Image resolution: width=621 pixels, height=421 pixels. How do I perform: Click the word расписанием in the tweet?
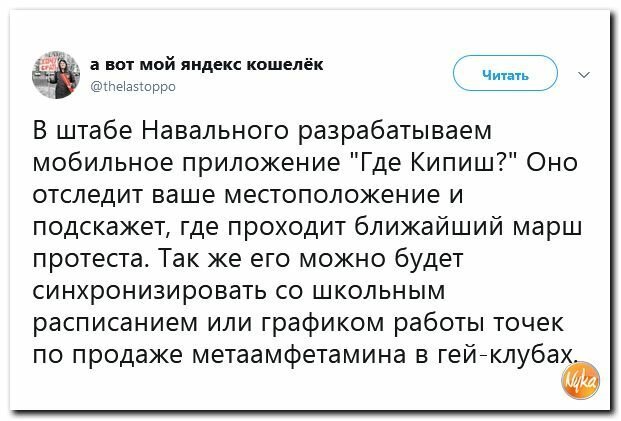115,324
